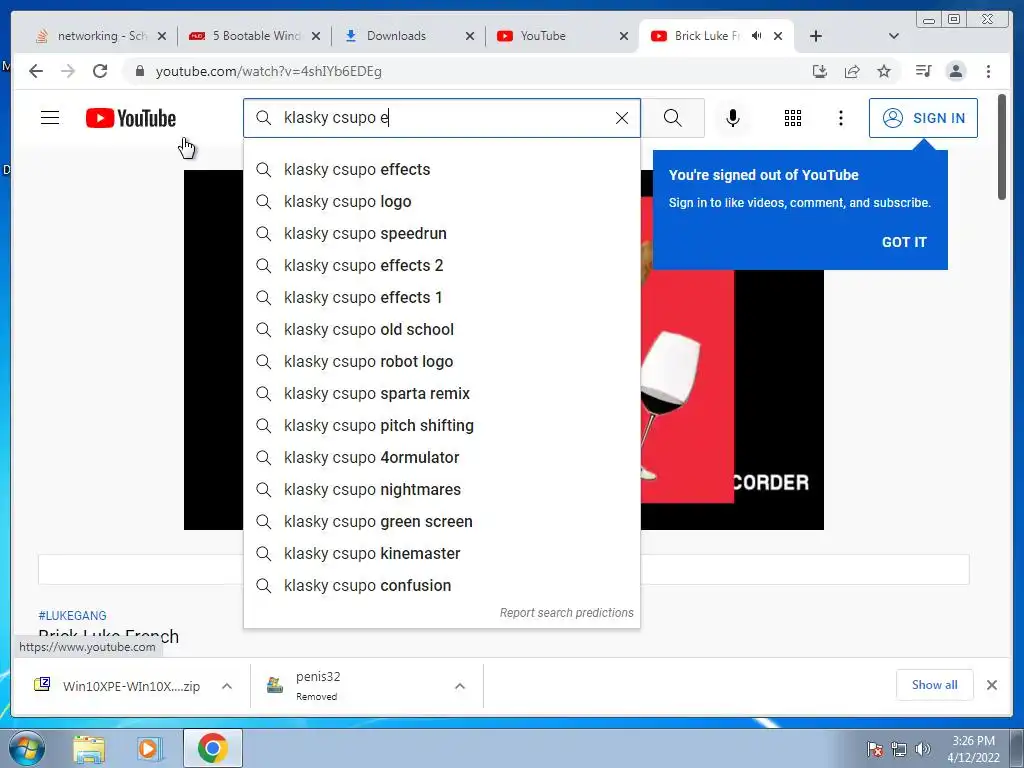Open a new browser tab
This screenshot has height=768, width=1024.
[816, 36]
